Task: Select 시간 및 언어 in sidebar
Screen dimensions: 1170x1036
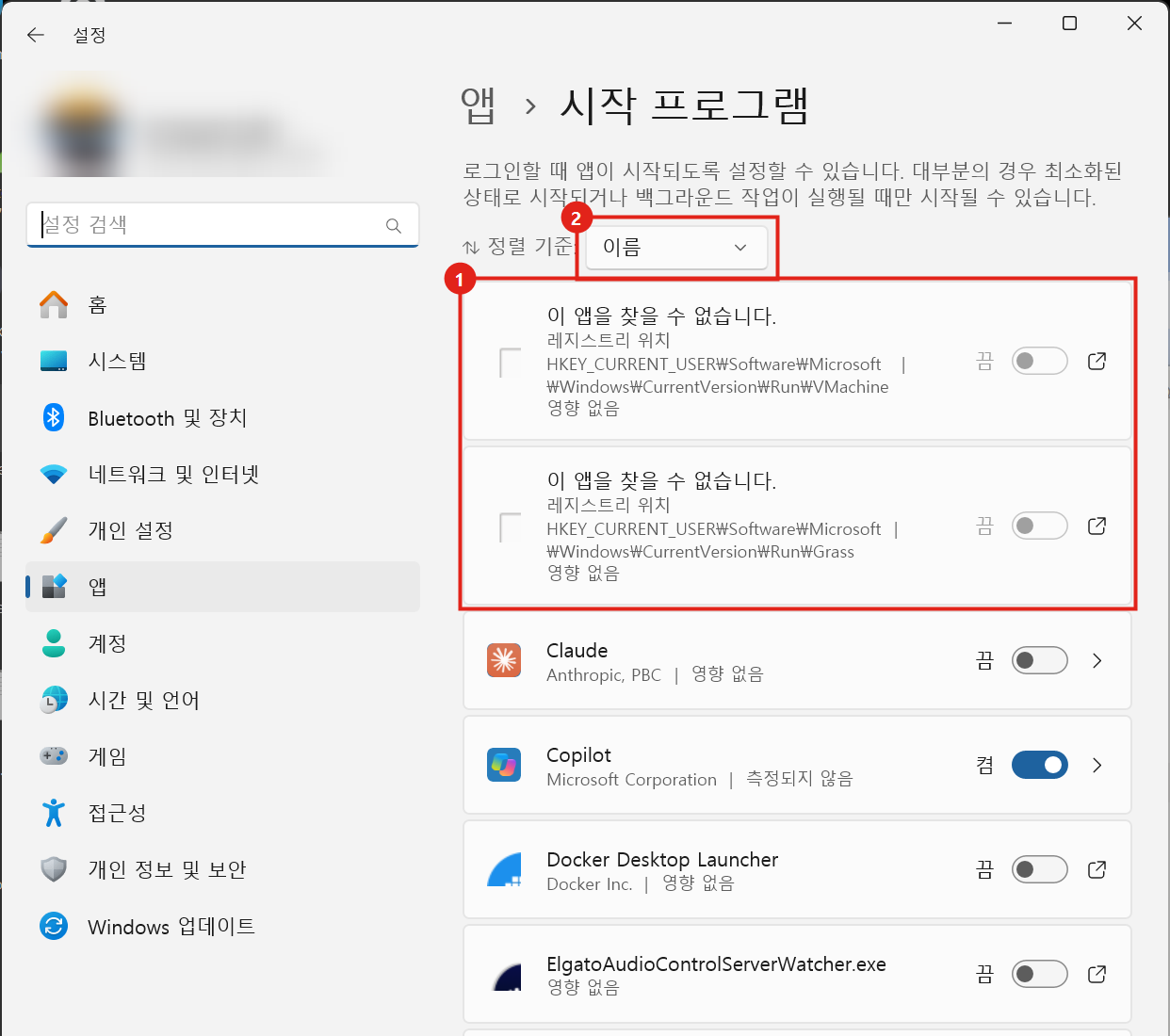Action: (222, 700)
